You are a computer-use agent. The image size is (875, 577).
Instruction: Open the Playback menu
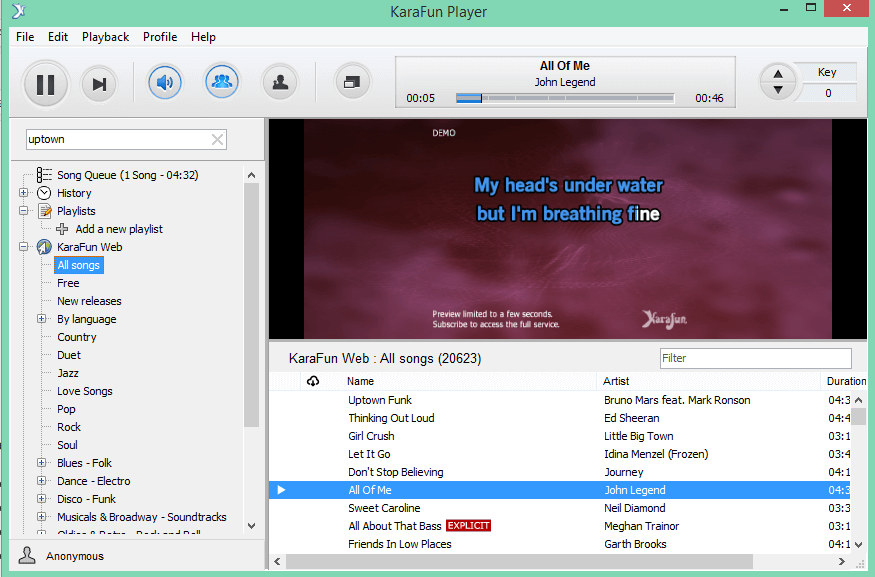pyautogui.click(x=105, y=37)
